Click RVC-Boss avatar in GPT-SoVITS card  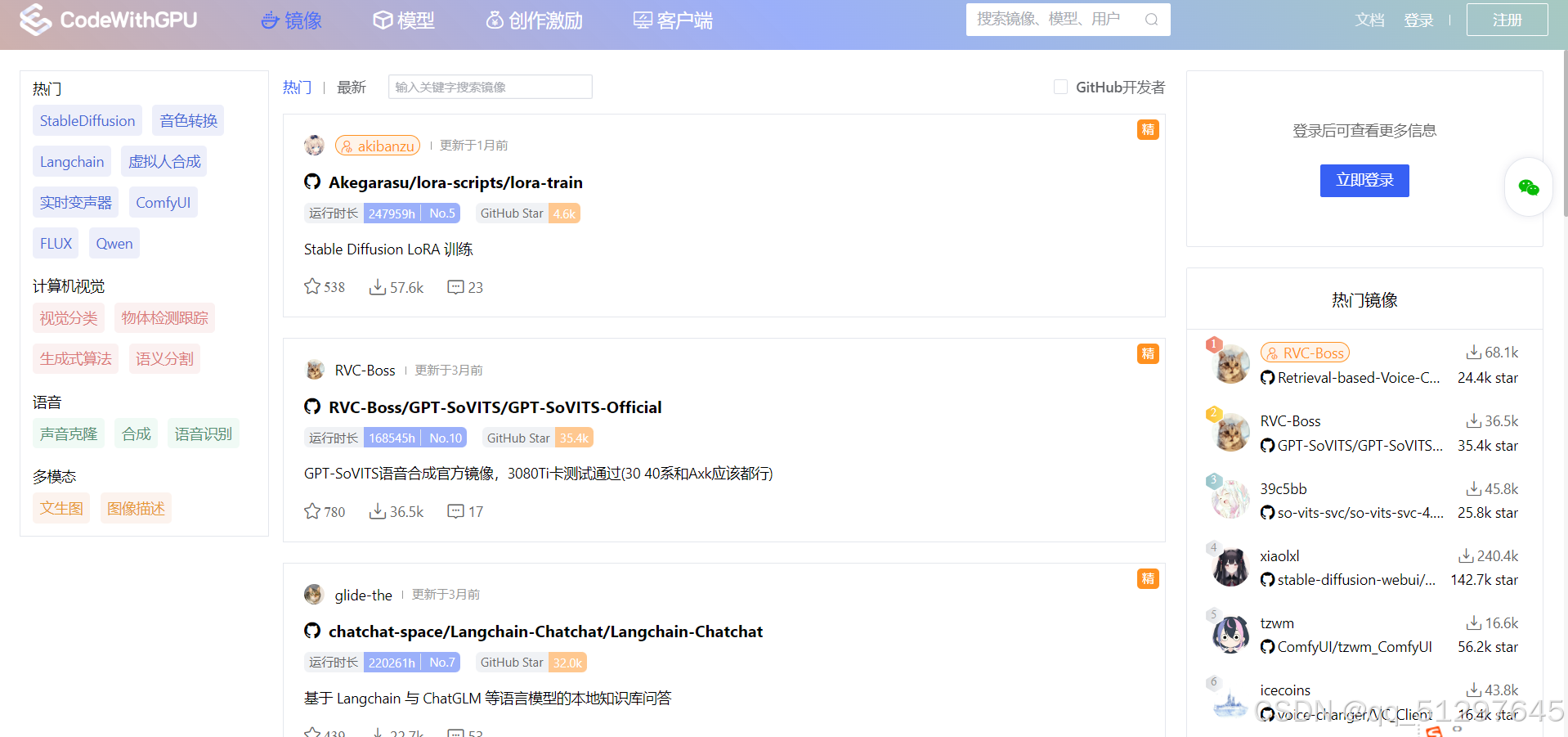coord(315,370)
